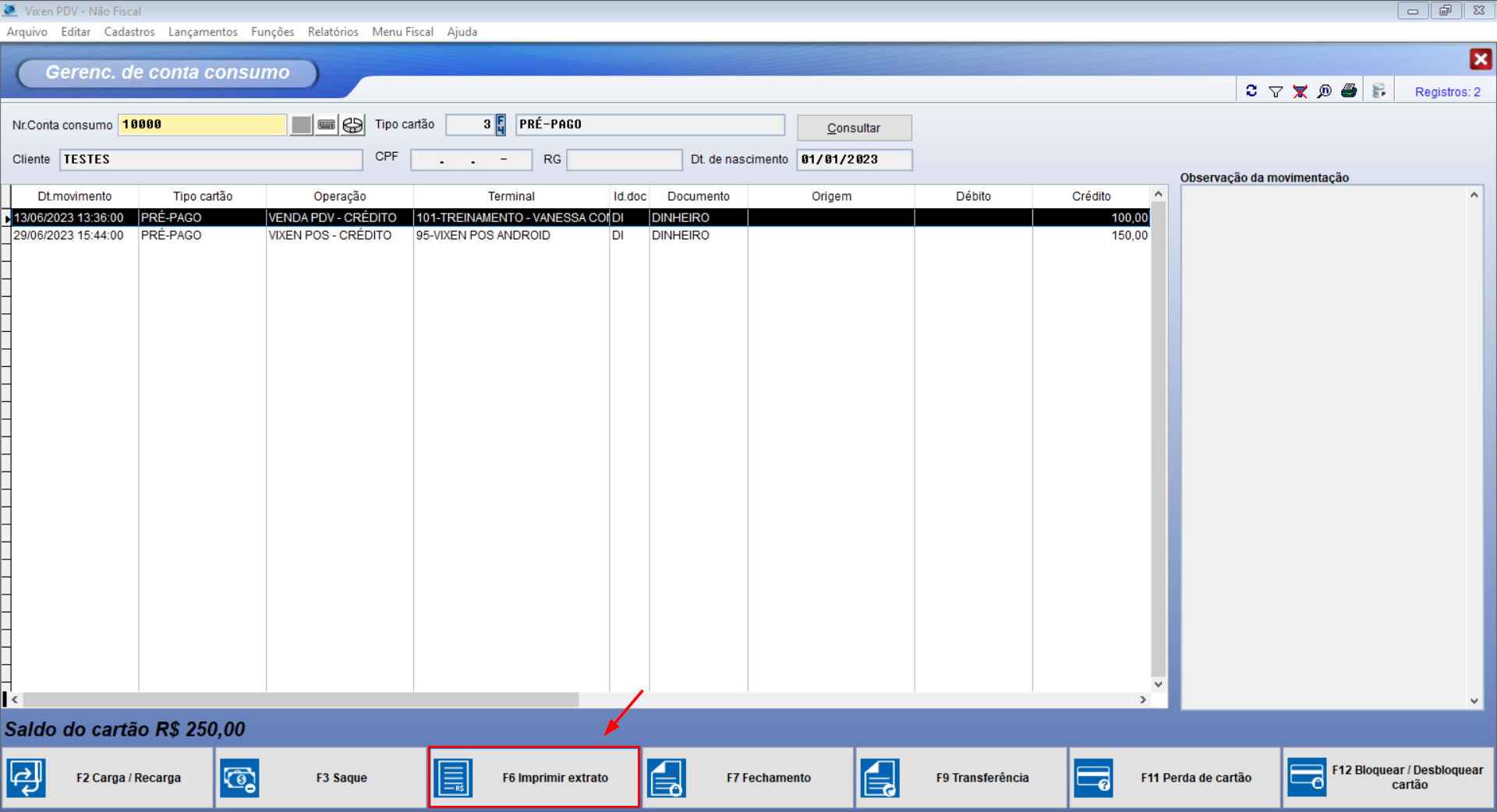
Task: Click the printer icon in the toolbar
Action: [x=1349, y=91]
